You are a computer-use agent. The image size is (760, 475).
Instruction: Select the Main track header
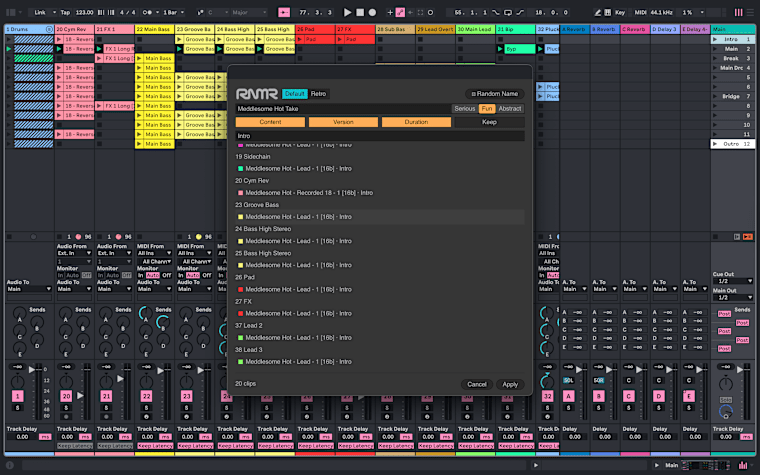732,29
